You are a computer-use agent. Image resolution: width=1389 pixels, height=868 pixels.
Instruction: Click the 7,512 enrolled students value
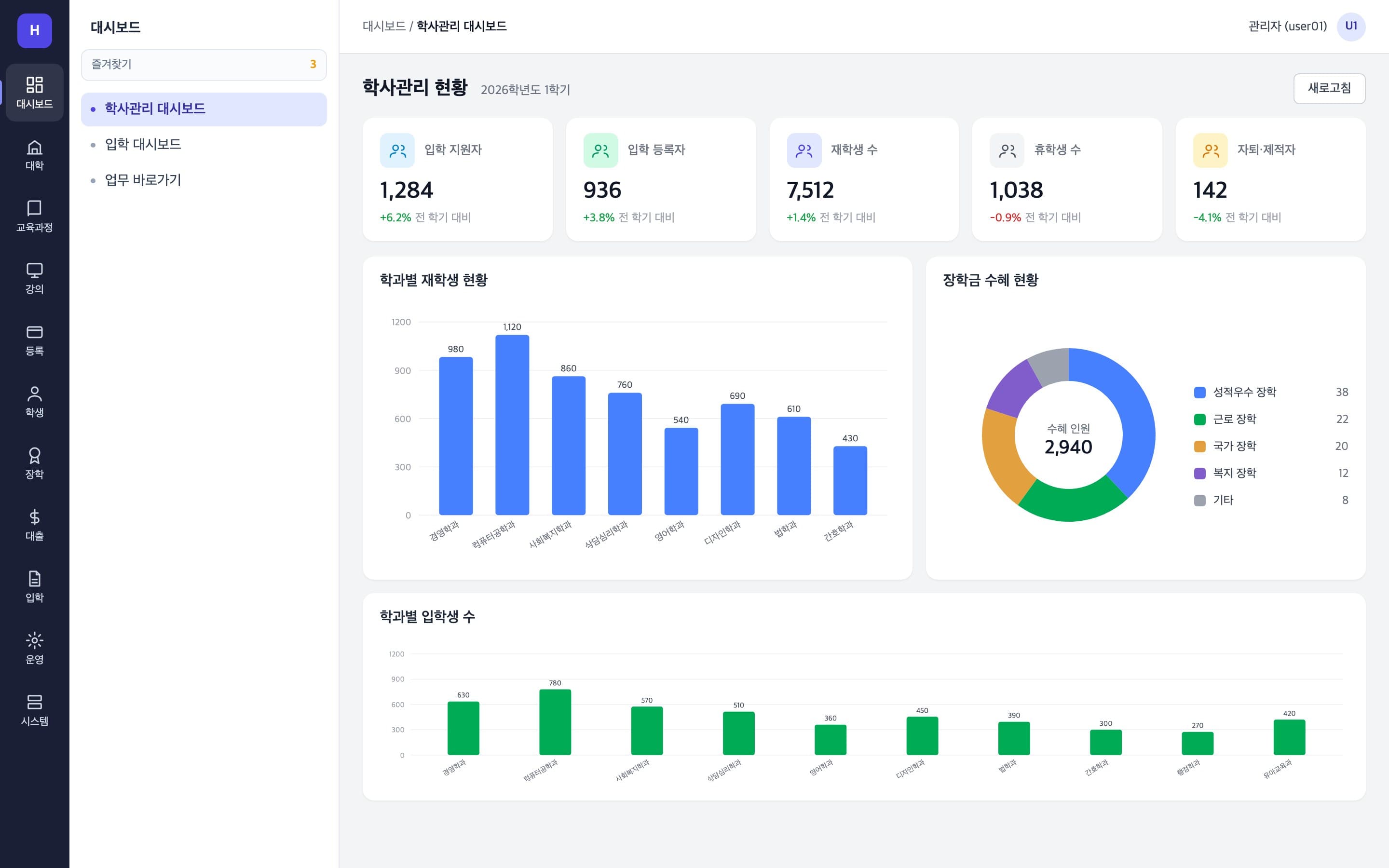tap(810, 190)
